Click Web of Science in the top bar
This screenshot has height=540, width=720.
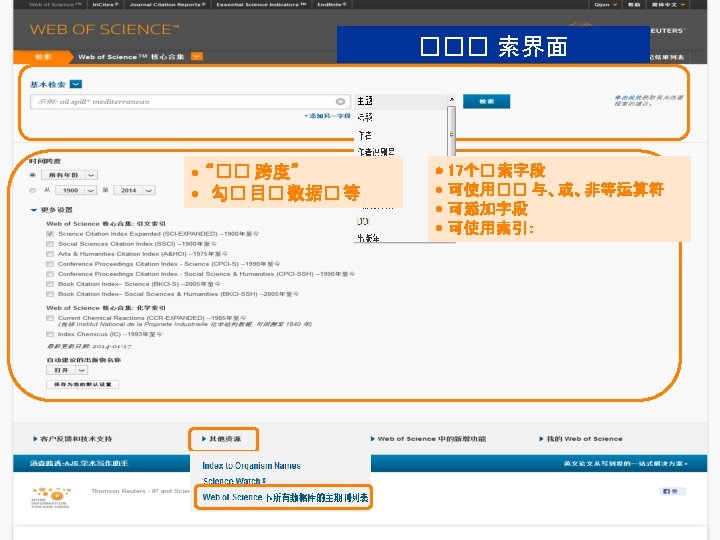click(55, 5)
